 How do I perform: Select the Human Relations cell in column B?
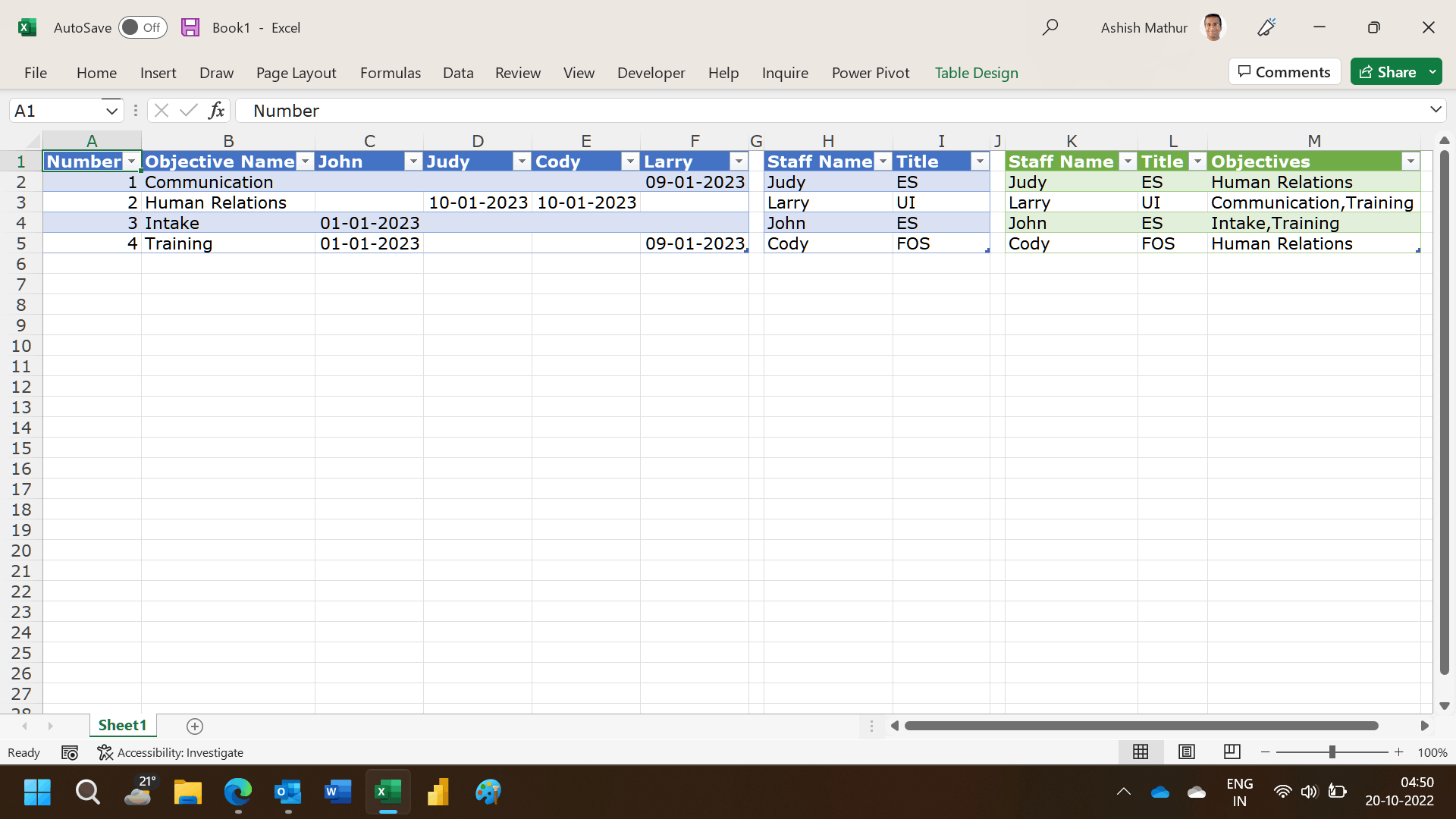coord(227,202)
